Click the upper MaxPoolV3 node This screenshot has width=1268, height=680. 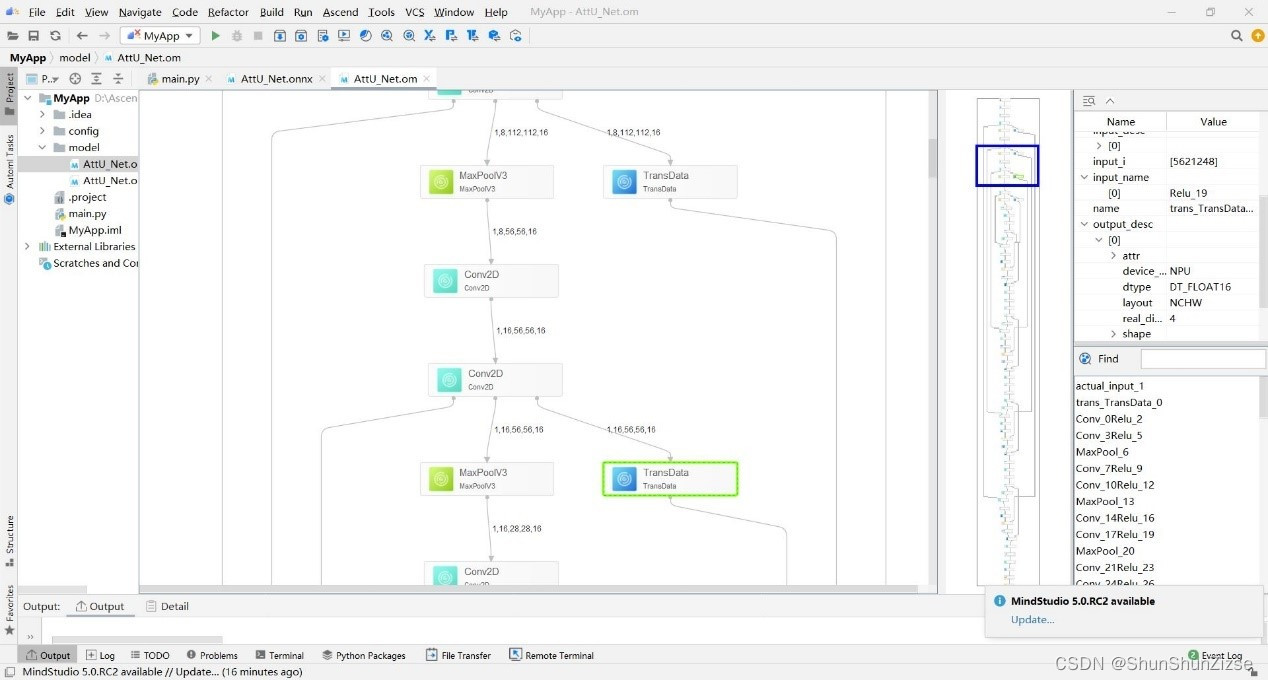point(487,181)
